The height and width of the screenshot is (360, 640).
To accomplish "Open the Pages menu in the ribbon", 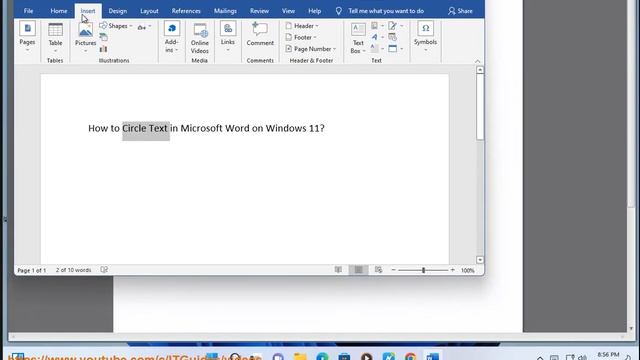I will [27, 36].
